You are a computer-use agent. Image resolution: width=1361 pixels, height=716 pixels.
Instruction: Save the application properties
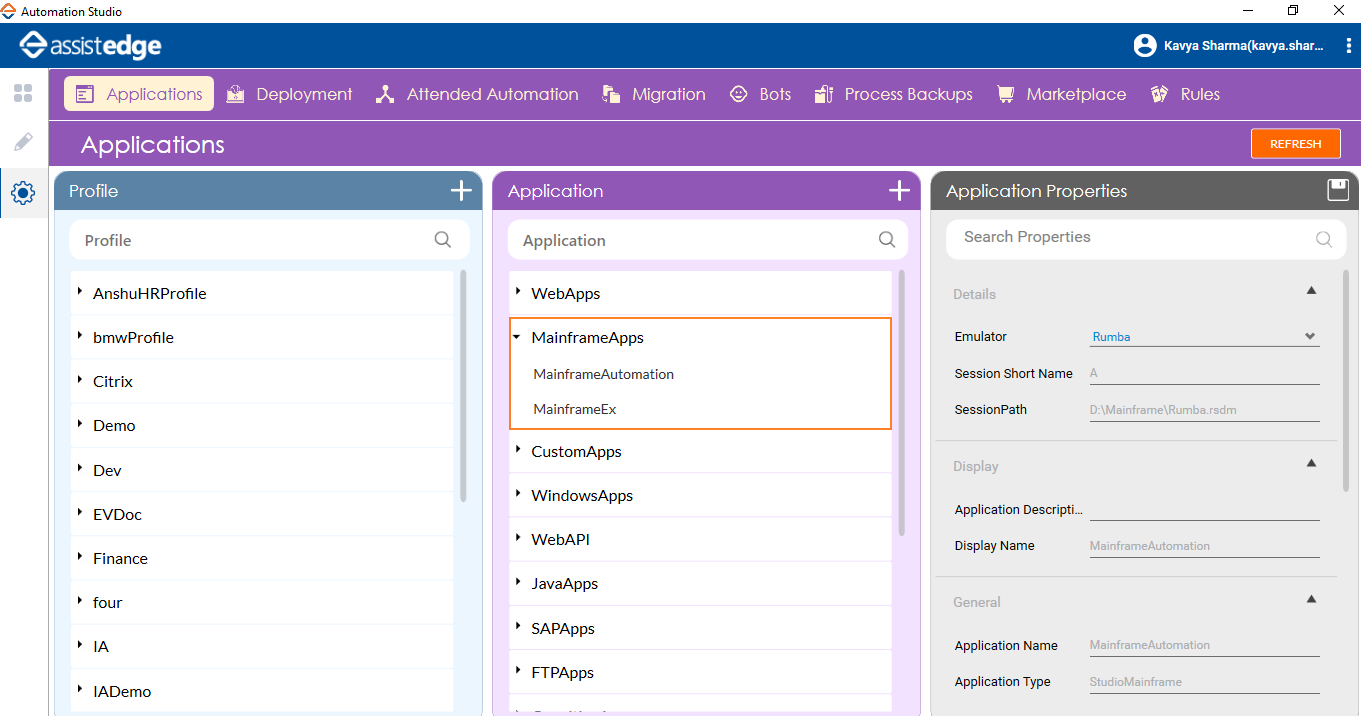click(1338, 190)
